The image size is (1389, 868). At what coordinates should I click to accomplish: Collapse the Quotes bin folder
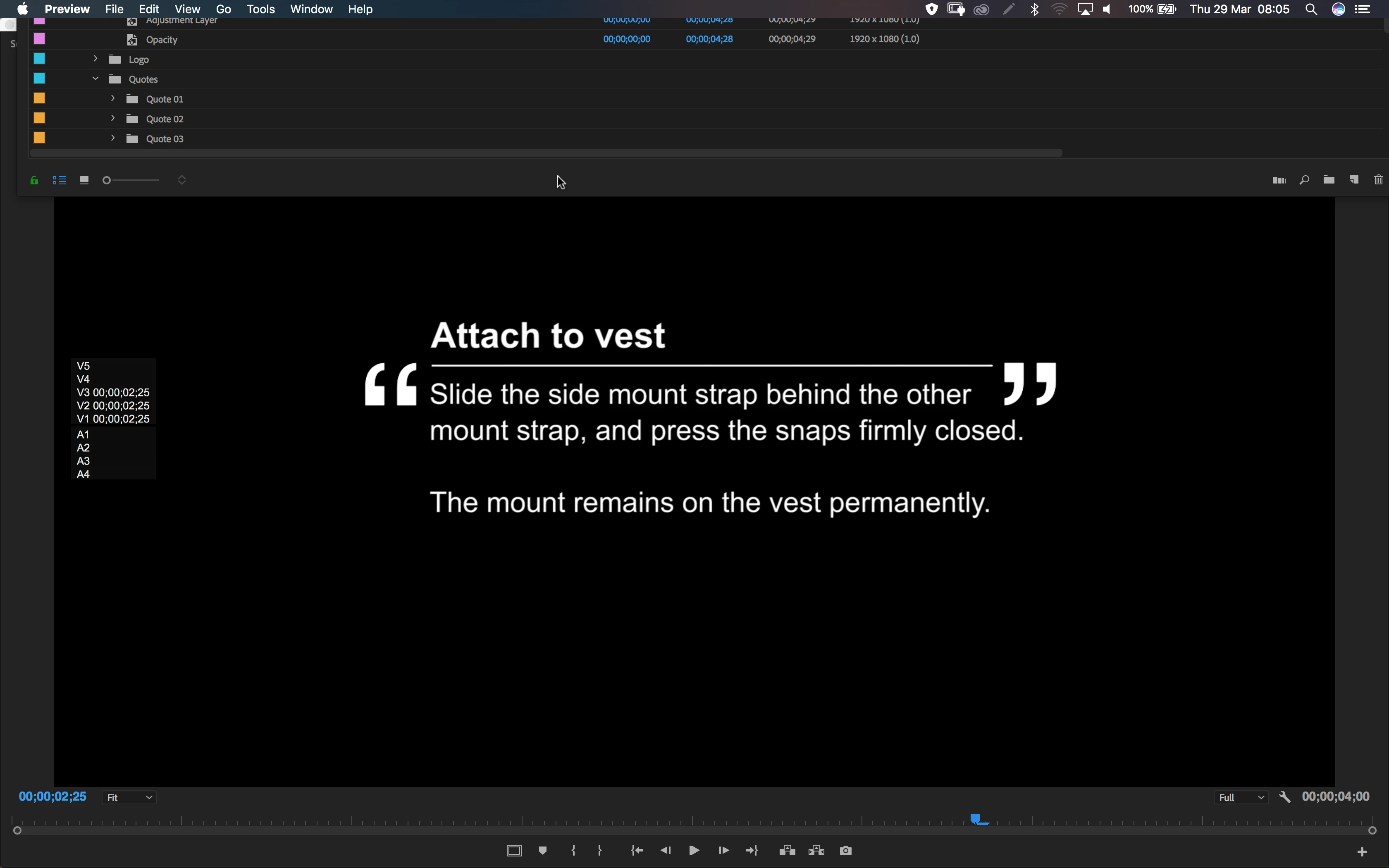tap(95, 79)
